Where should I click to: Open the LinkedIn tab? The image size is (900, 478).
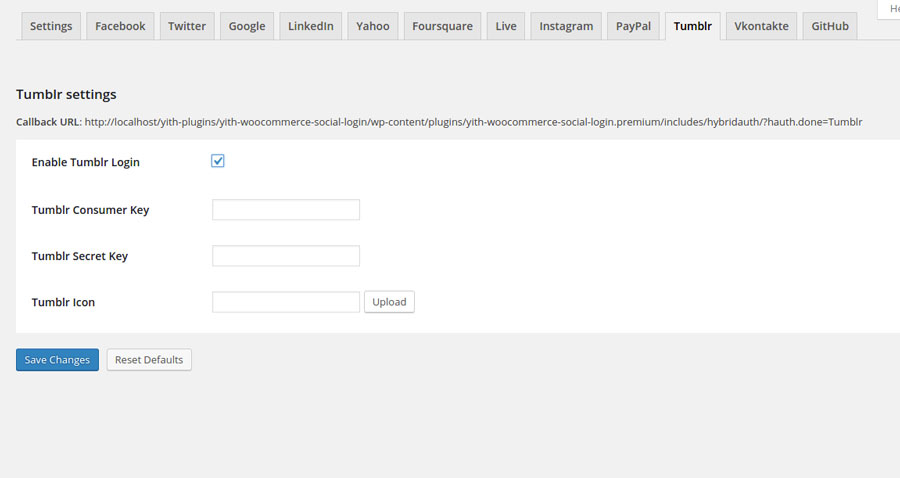point(311,26)
